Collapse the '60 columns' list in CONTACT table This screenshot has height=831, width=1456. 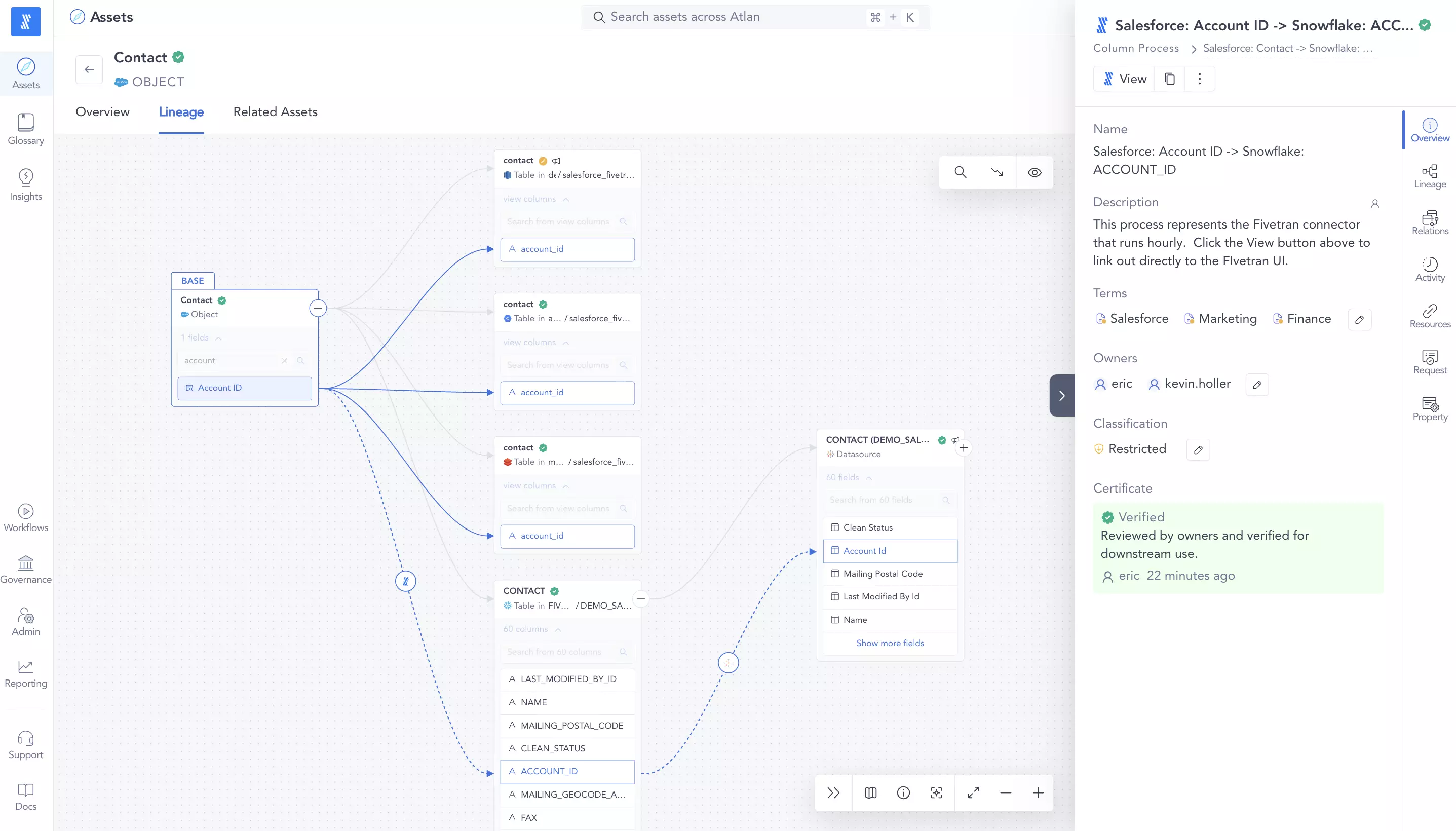tap(532, 629)
